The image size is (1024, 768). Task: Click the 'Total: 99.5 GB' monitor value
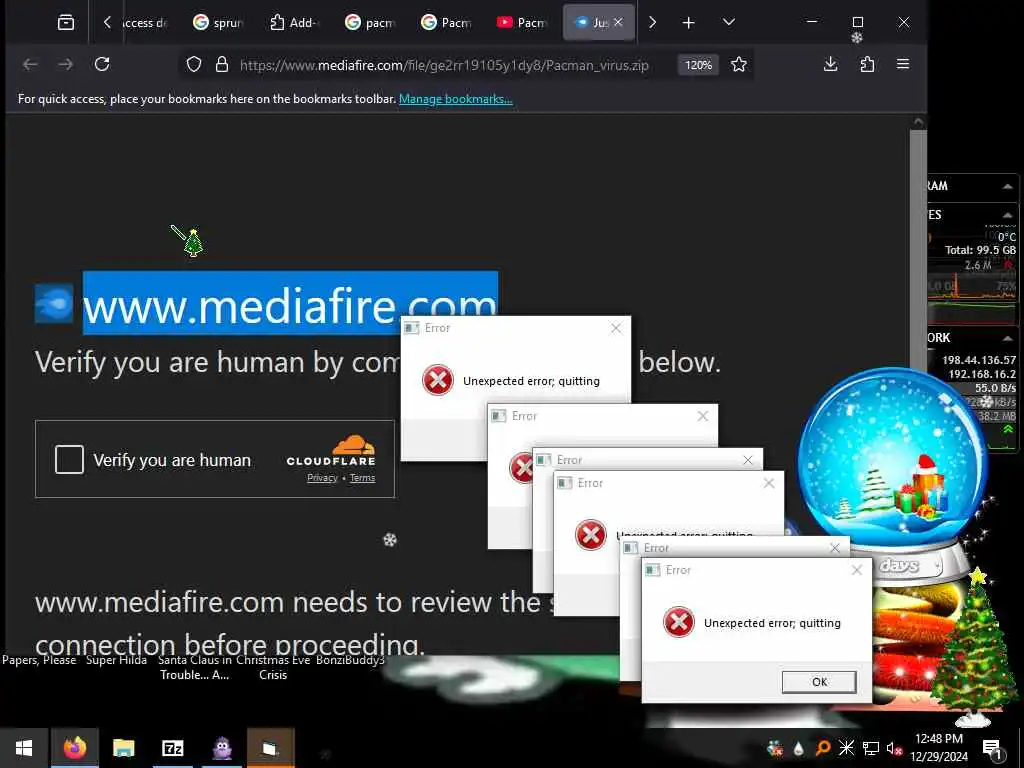980,250
